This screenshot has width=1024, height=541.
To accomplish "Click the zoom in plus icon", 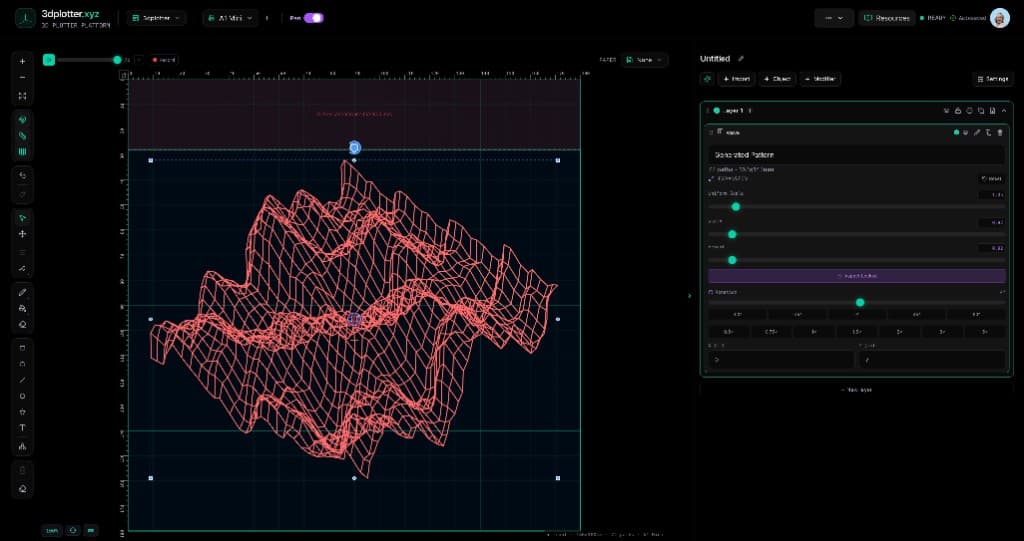I will pos(23,61).
